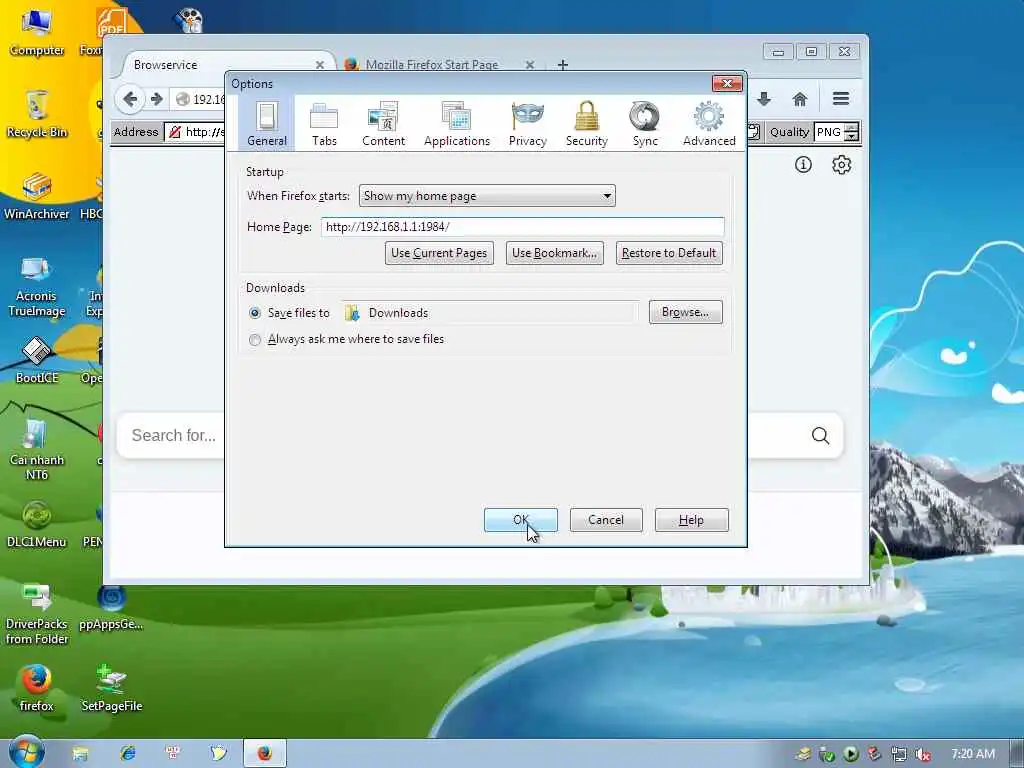Click Firefox taskbar button
This screenshot has width=1024, height=768.
[264, 754]
